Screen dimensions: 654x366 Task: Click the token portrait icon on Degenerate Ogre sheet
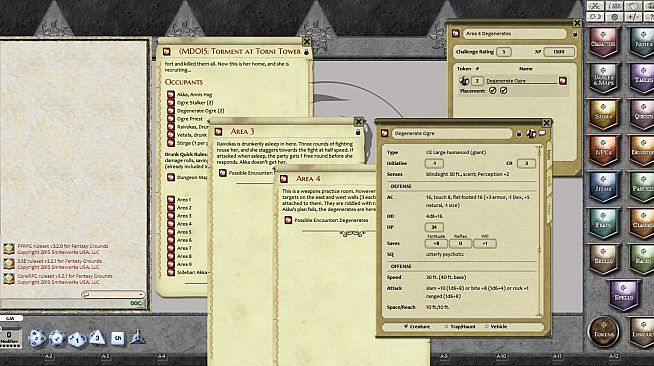tap(531, 133)
